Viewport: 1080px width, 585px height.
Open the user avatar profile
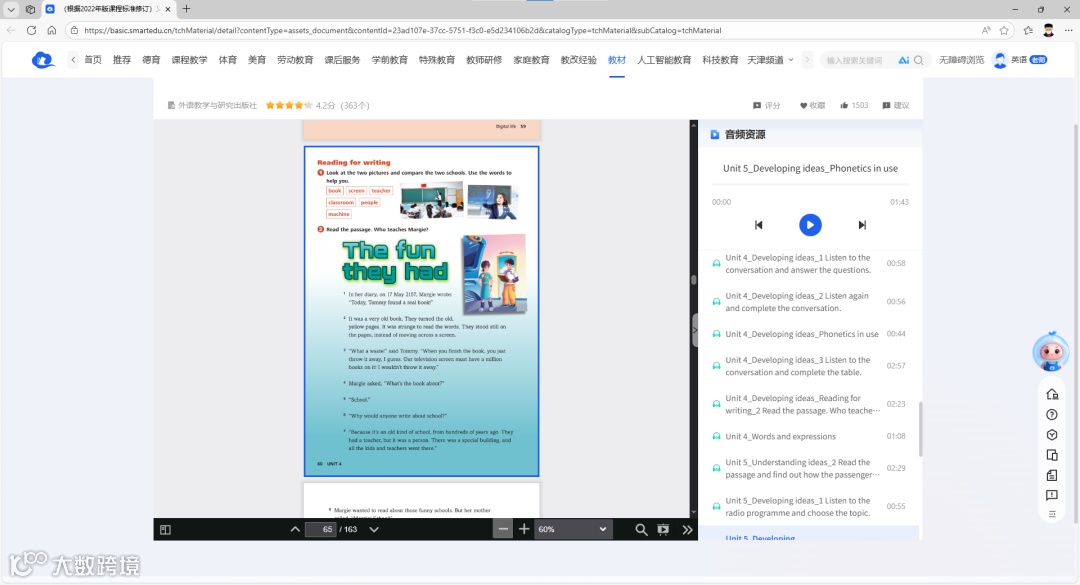pyautogui.click(x=1000, y=60)
